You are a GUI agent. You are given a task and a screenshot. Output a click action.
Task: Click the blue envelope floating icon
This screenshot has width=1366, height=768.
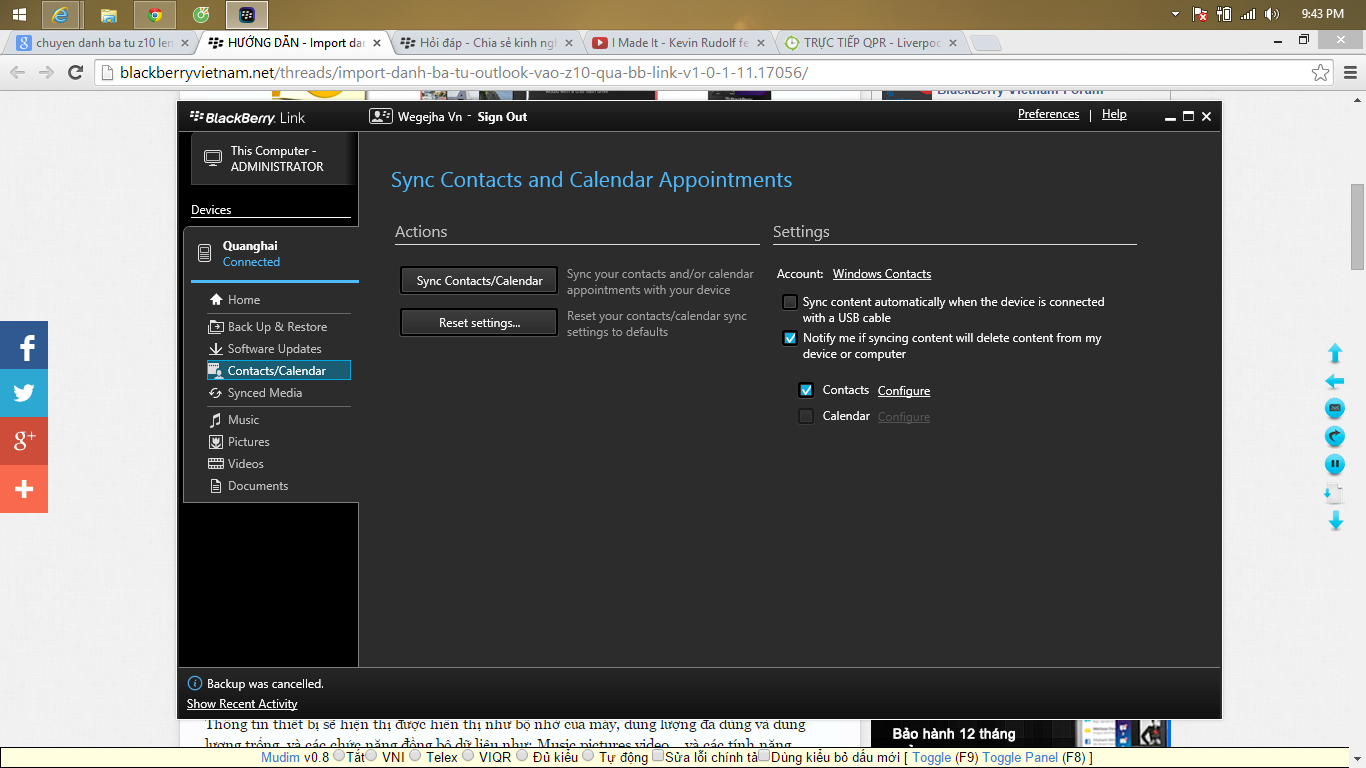pos(1334,408)
